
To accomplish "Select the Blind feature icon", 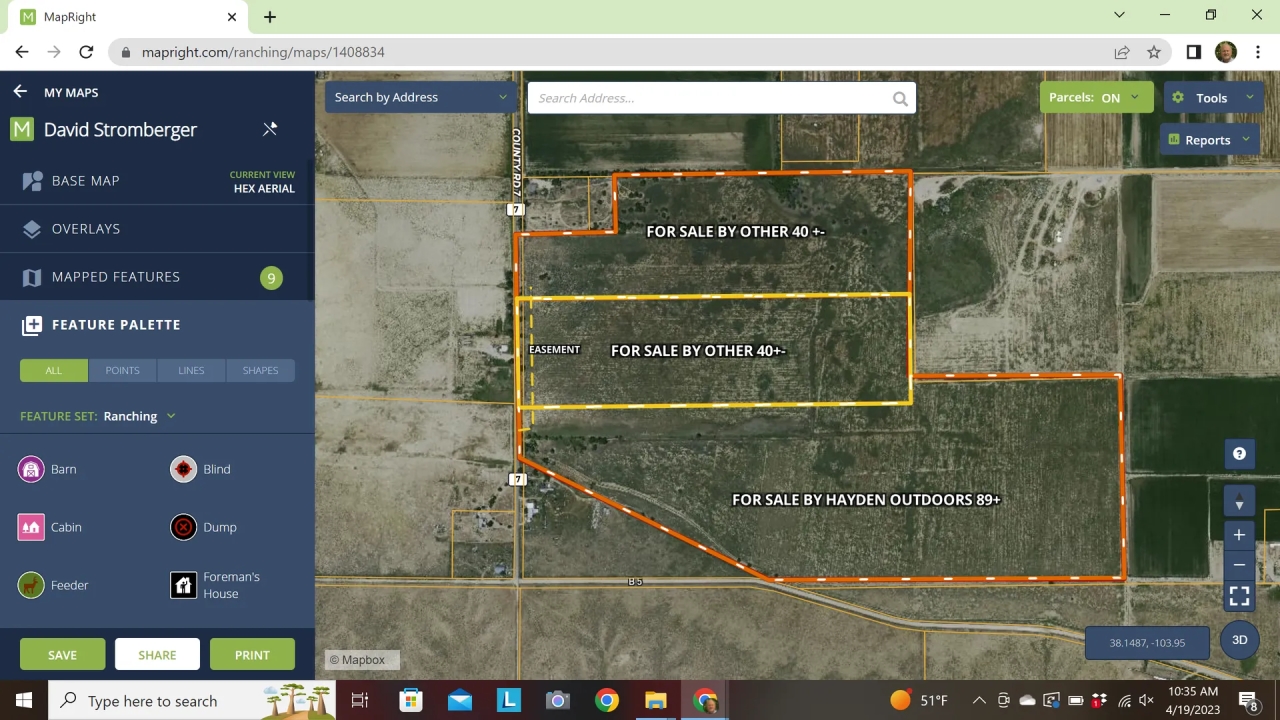I will click(x=184, y=469).
